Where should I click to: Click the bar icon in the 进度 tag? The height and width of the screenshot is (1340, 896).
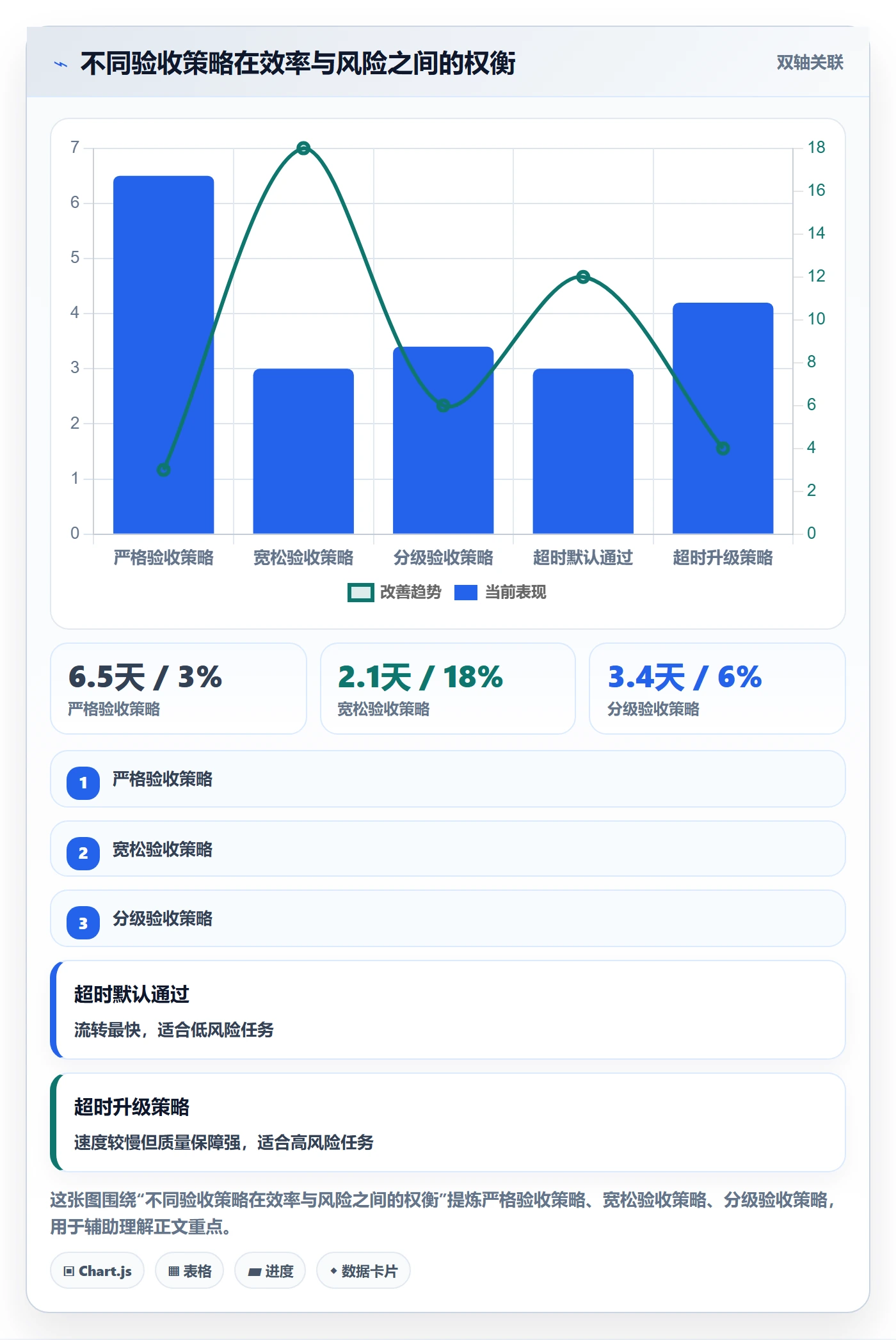pos(255,1272)
